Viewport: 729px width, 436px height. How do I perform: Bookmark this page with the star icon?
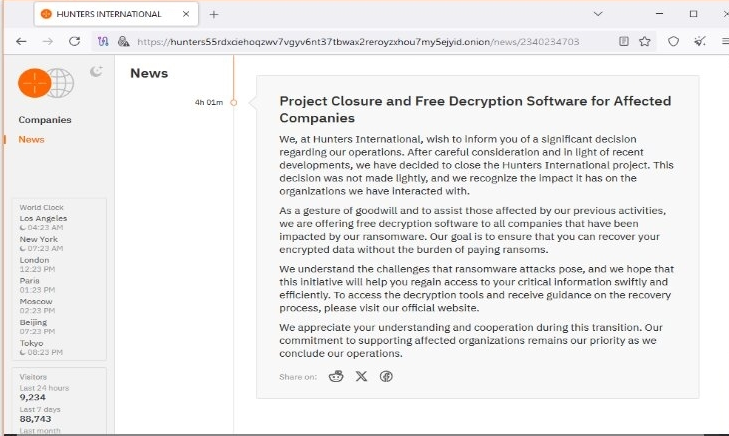pos(645,41)
